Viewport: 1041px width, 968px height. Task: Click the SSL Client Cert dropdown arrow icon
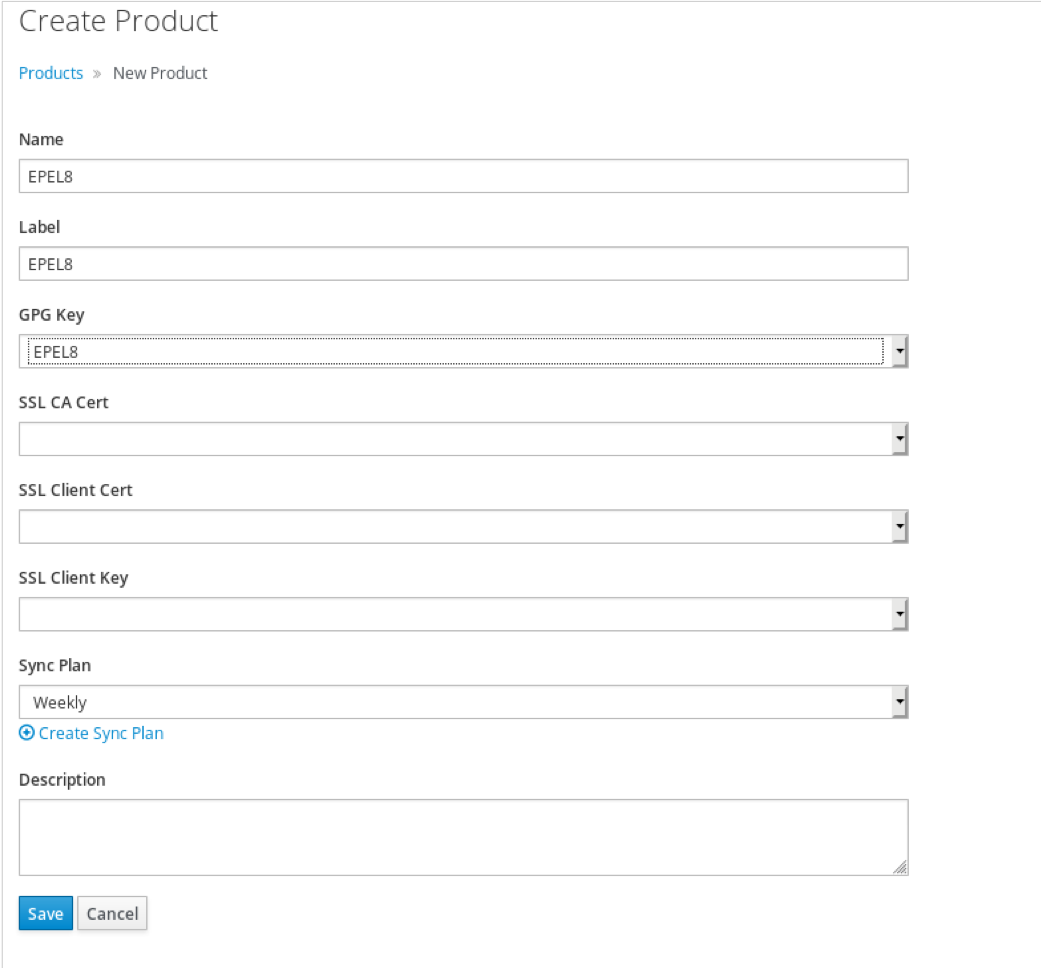click(x=900, y=526)
